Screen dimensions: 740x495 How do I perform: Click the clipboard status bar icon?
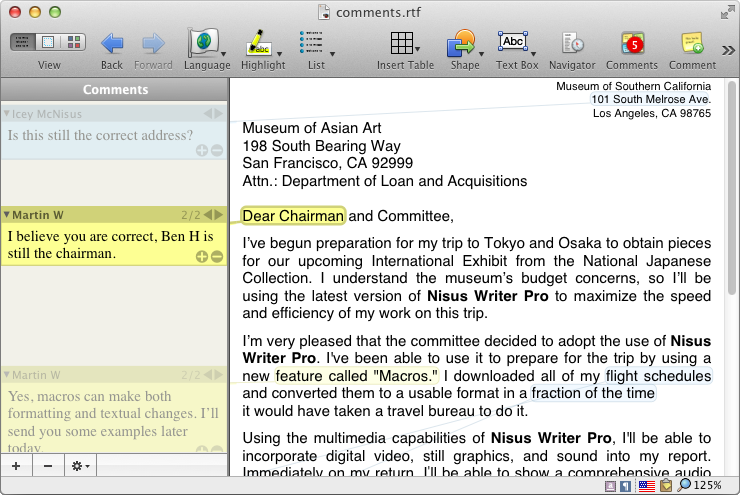pos(666,486)
